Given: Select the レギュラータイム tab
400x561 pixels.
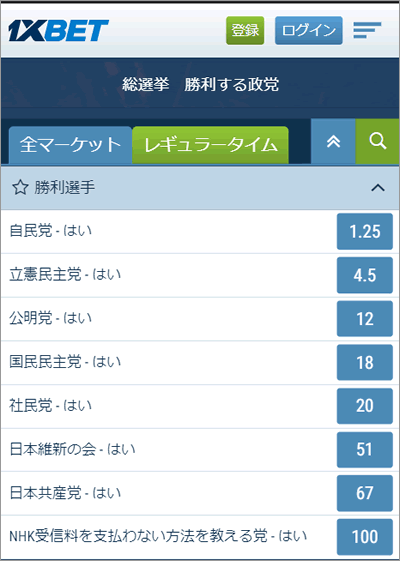Looking at the screenshot, I should click(x=210, y=145).
